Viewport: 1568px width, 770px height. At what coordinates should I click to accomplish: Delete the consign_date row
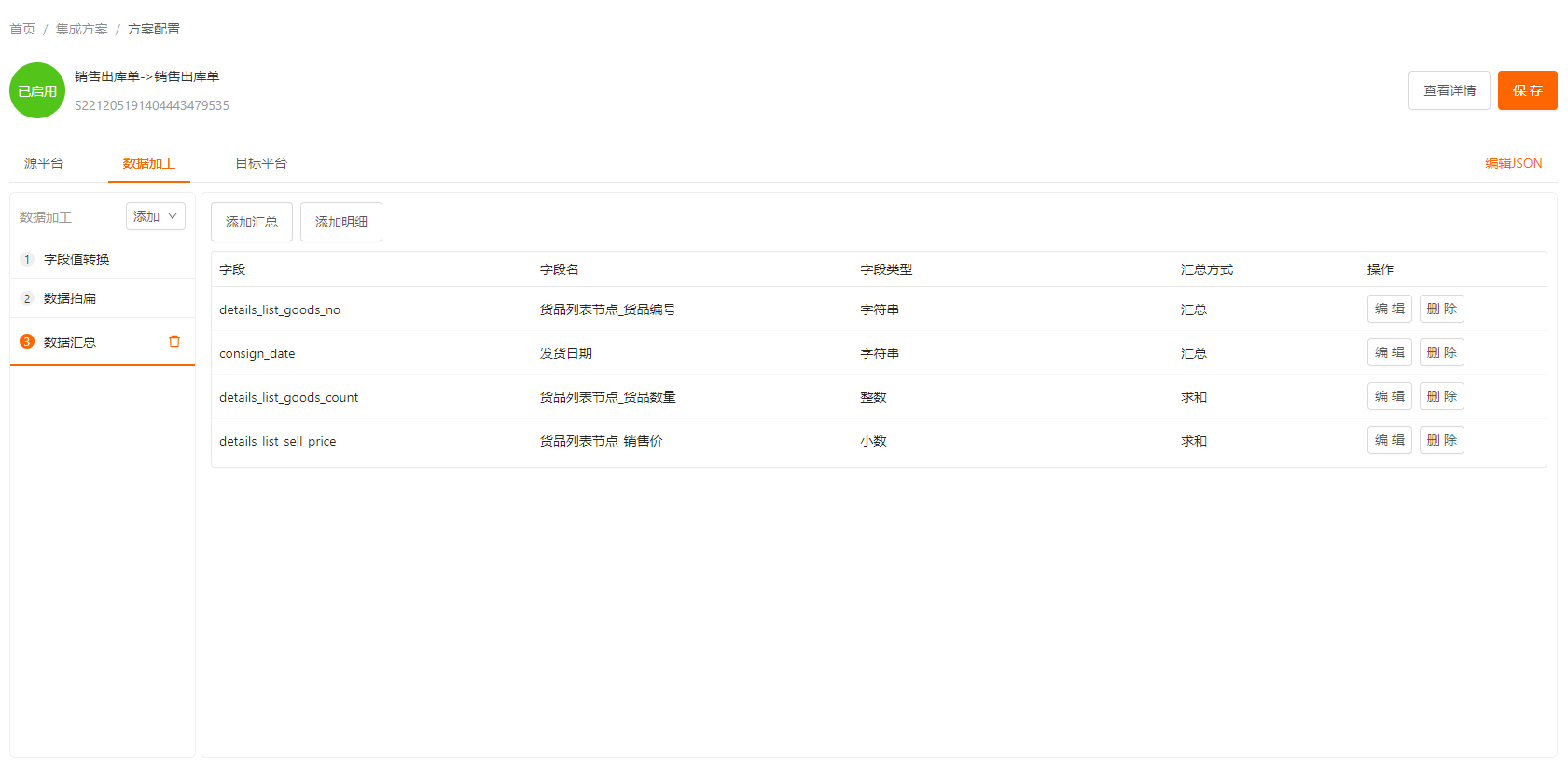coord(1441,352)
